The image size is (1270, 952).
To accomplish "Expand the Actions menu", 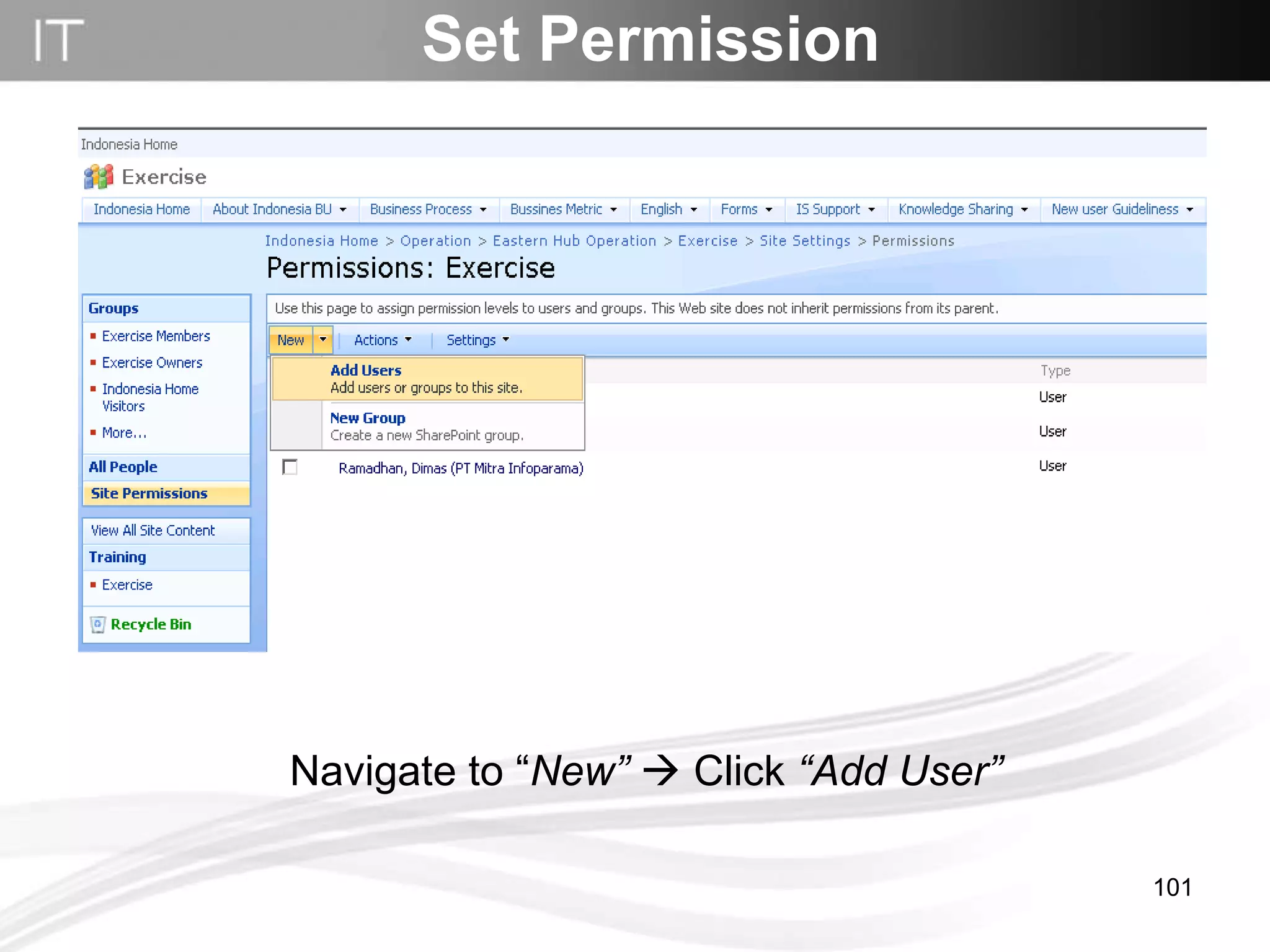I will coord(383,340).
